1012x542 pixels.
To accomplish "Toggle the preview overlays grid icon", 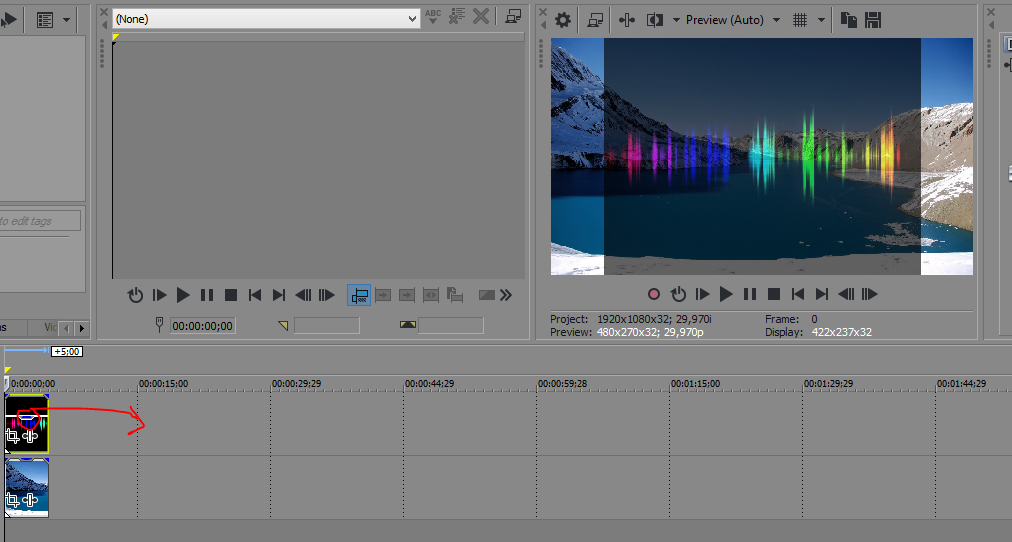I will pyautogui.click(x=800, y=20).
